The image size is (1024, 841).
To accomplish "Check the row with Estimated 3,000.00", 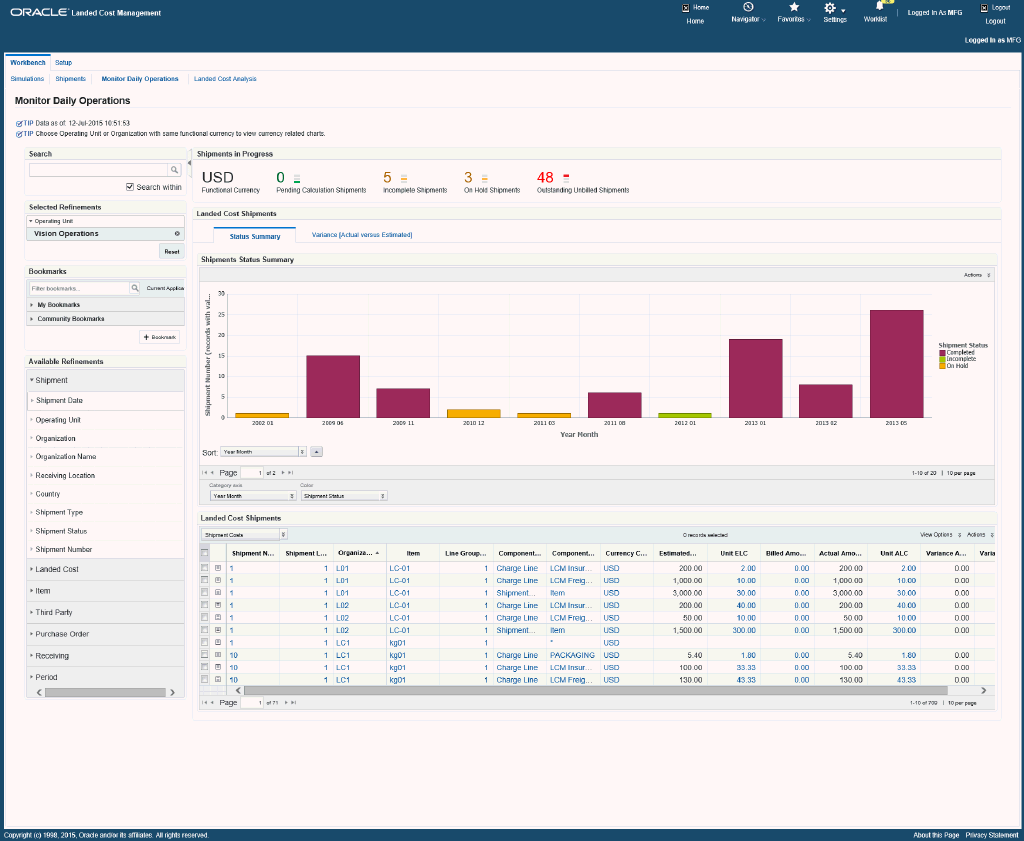I will 204,592.
